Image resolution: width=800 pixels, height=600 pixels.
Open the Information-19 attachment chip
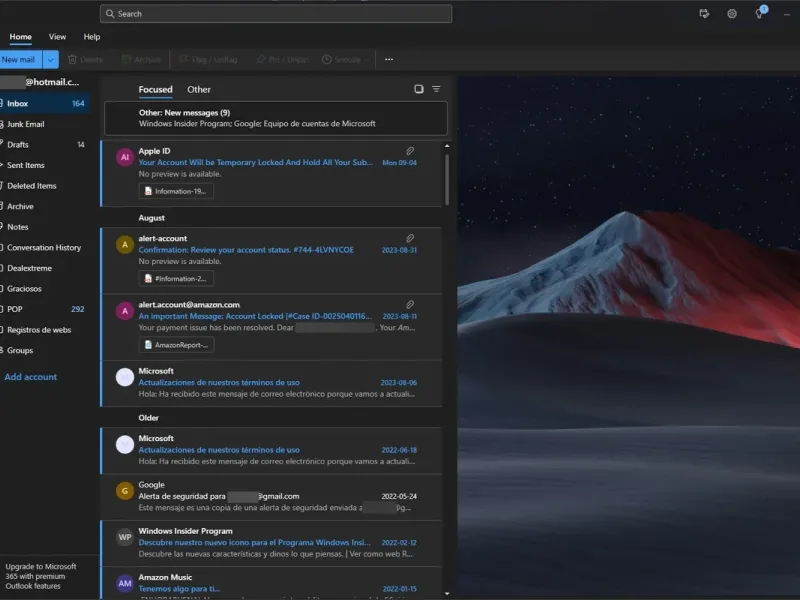[176, 191]
